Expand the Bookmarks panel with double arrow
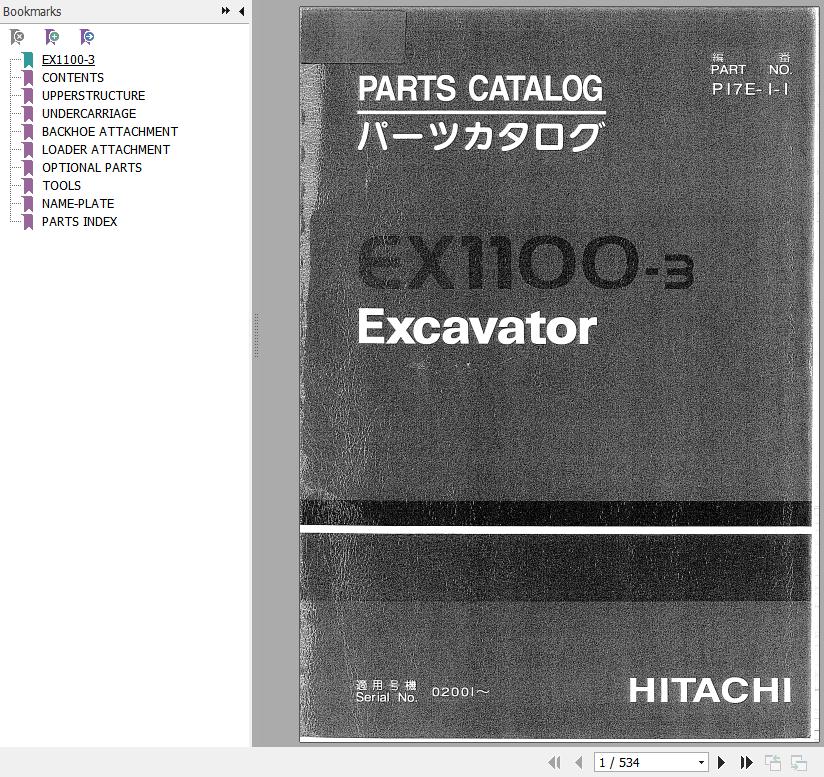The height and width of the screenshot is (777, 824). pos(225,11)
